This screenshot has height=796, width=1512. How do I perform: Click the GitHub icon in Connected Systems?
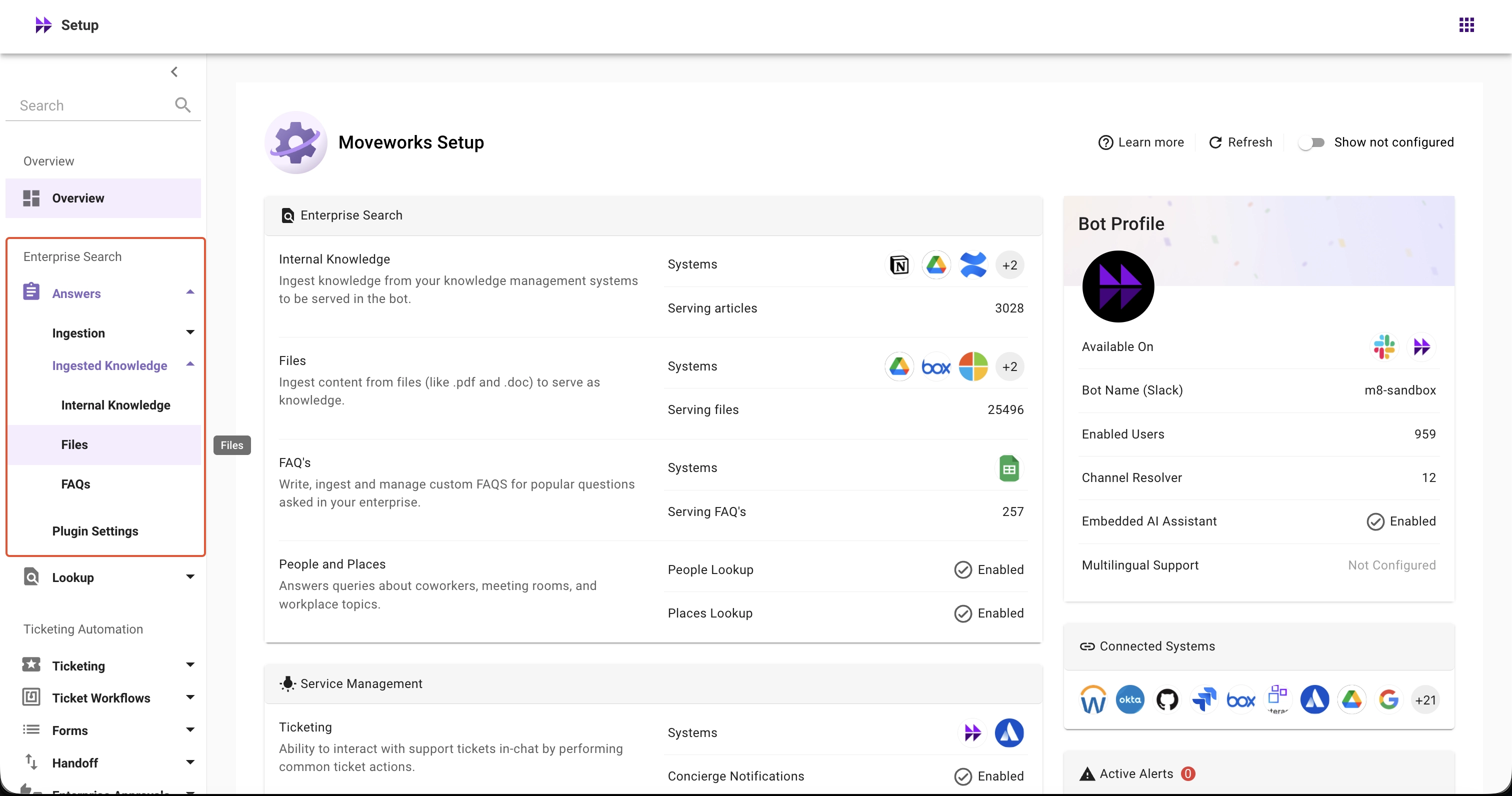[x=1167, y=699]
